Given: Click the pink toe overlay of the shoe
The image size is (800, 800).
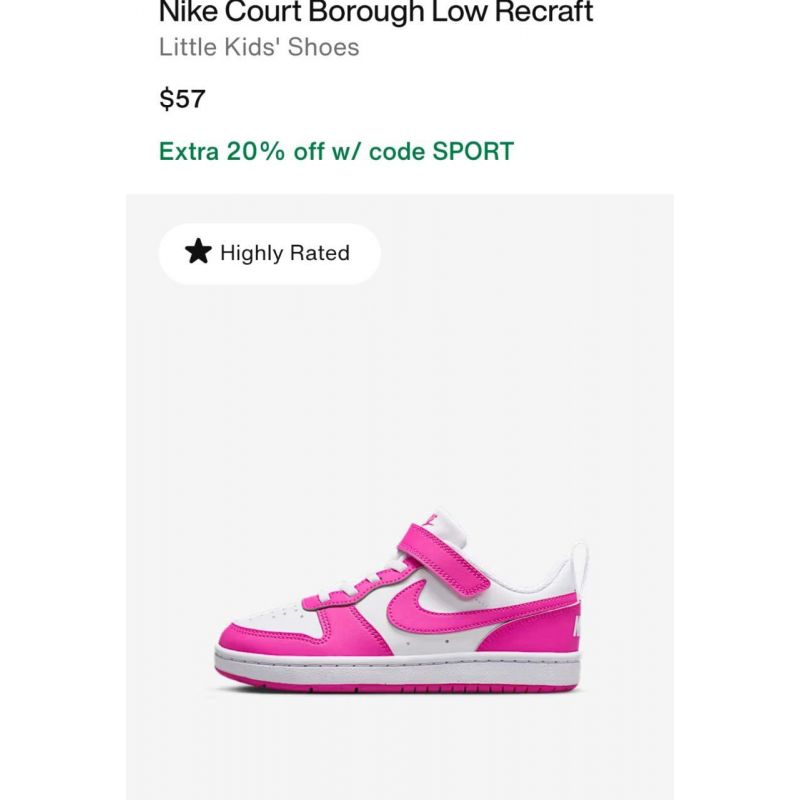Looking at the screenshot, I should (x=301, y=638).
